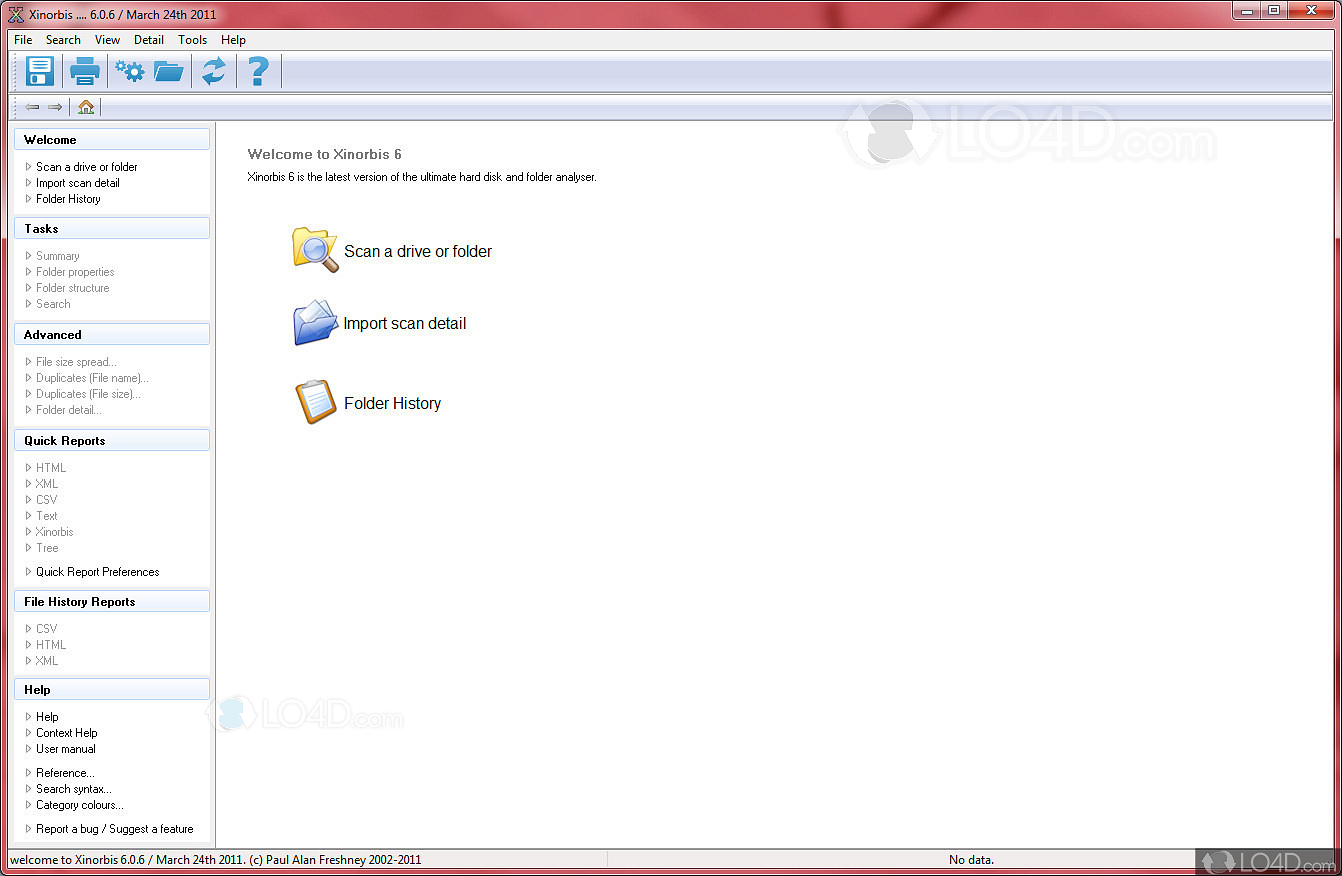Viewport: 1342px width, 876px height.
Task: Click the Welcome to Xinorbis 6 heading
Action: [x=325, y=154]
